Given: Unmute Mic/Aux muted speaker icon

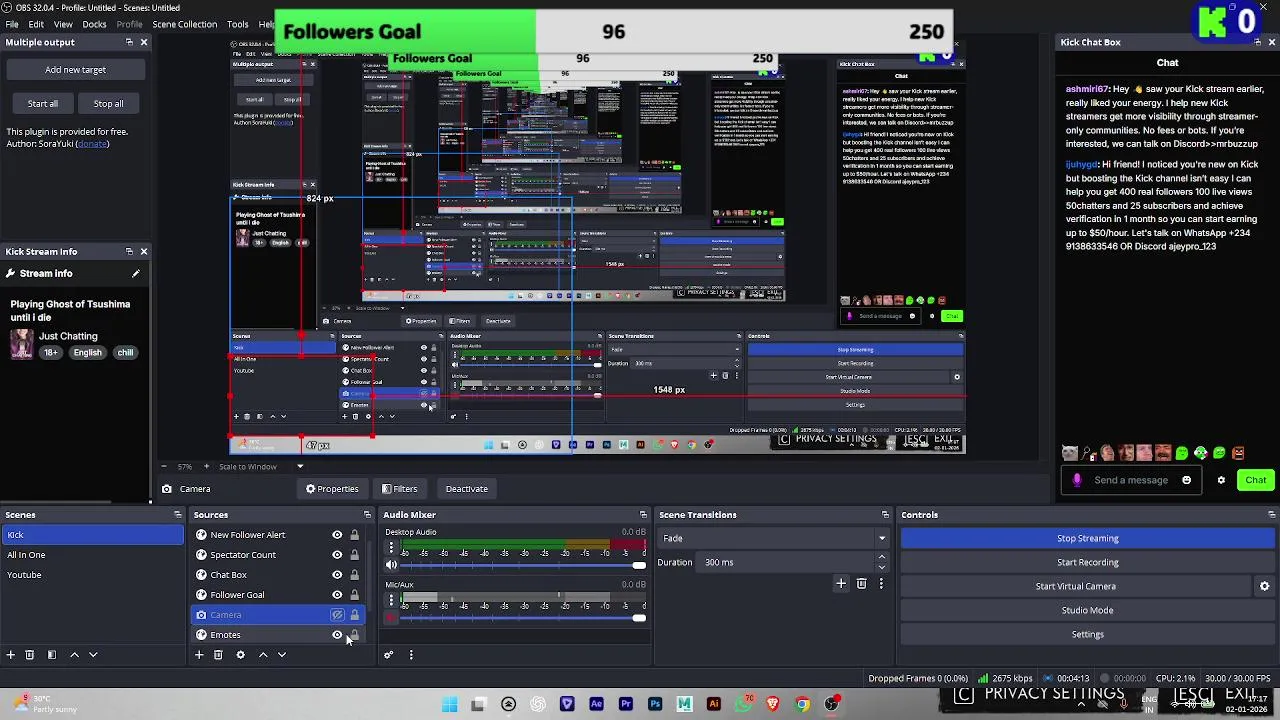Looking at the screenshot, I should [x=391, y=618].
